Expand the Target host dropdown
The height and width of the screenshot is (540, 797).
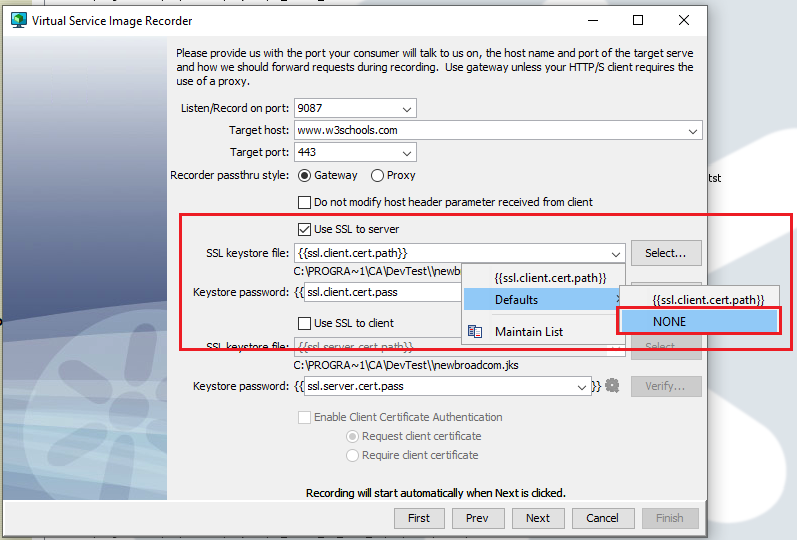[x=692, y=131]
